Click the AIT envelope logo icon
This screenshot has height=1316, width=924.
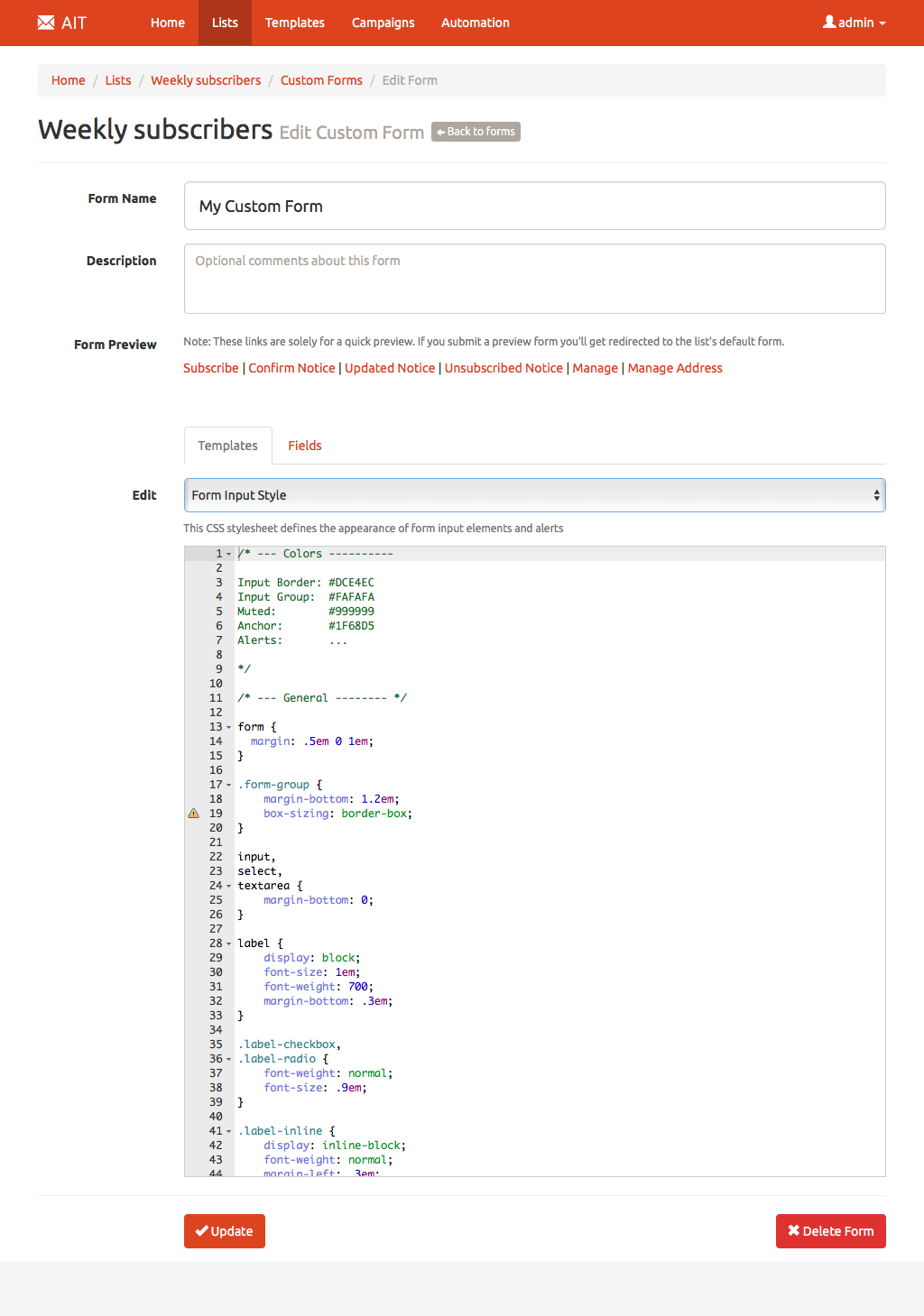click(x=46, y=23)
